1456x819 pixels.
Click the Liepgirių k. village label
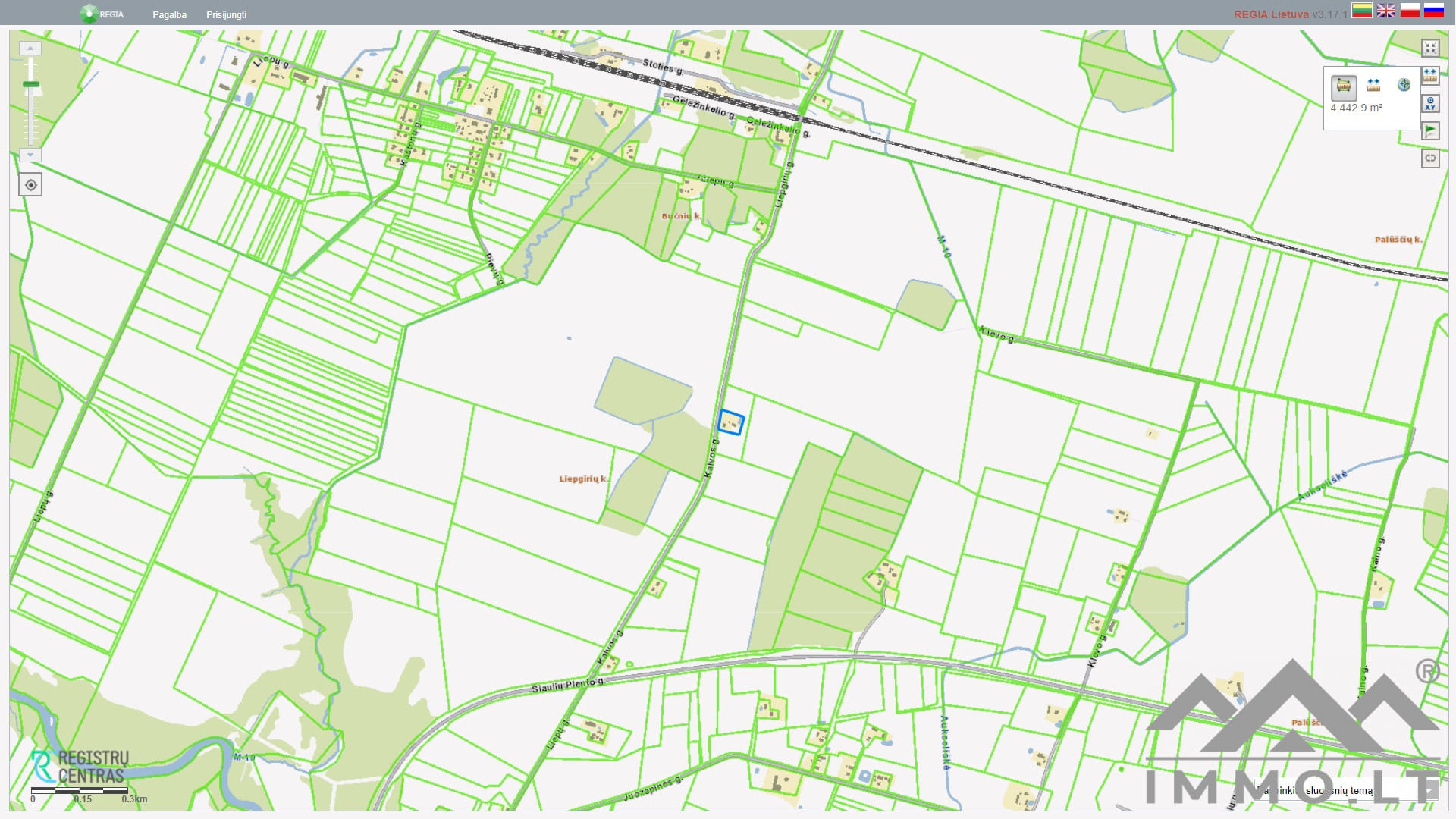pyautogui.click(x=584, y=479)
